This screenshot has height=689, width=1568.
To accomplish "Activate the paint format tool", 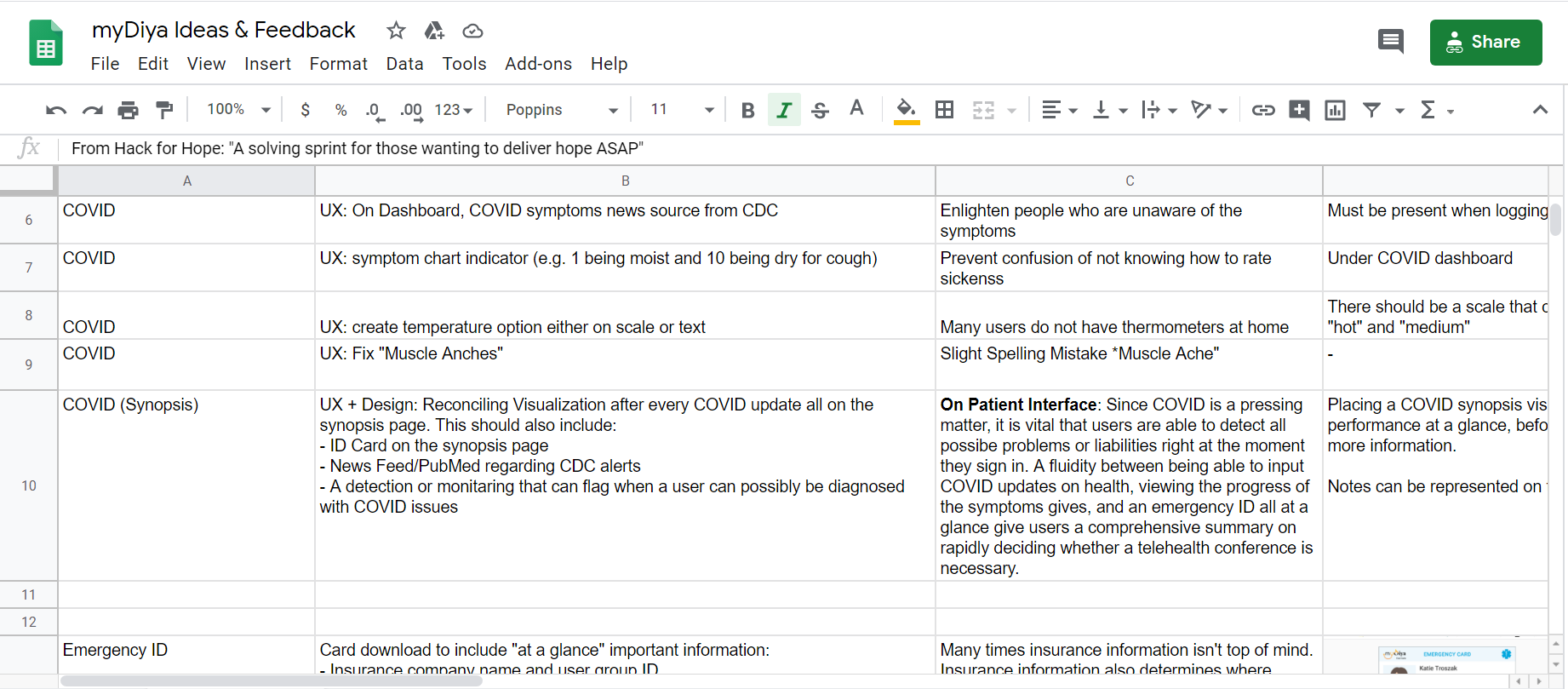I will (x=164, y=110).
